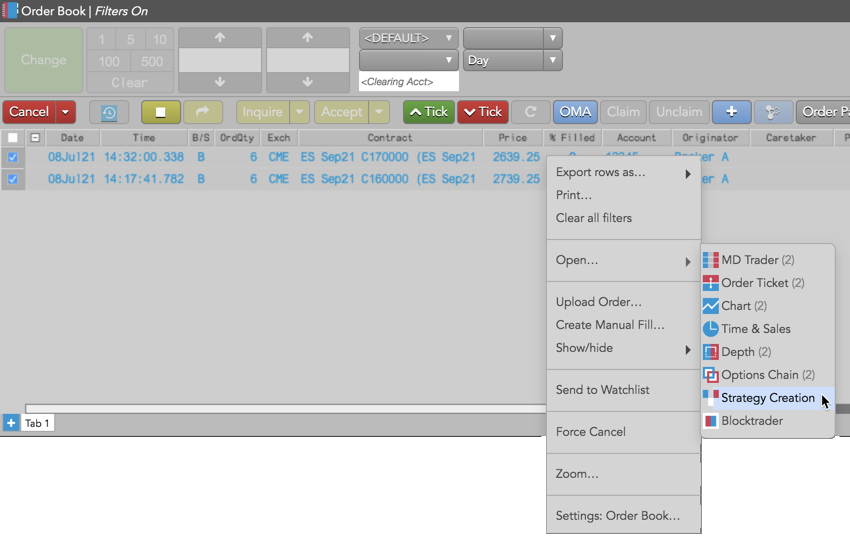Image resolution: width=850 pixels, height=537 pixels.
Task: Click the MD Trader icon in submenu
Action: (x=711, y=260)
